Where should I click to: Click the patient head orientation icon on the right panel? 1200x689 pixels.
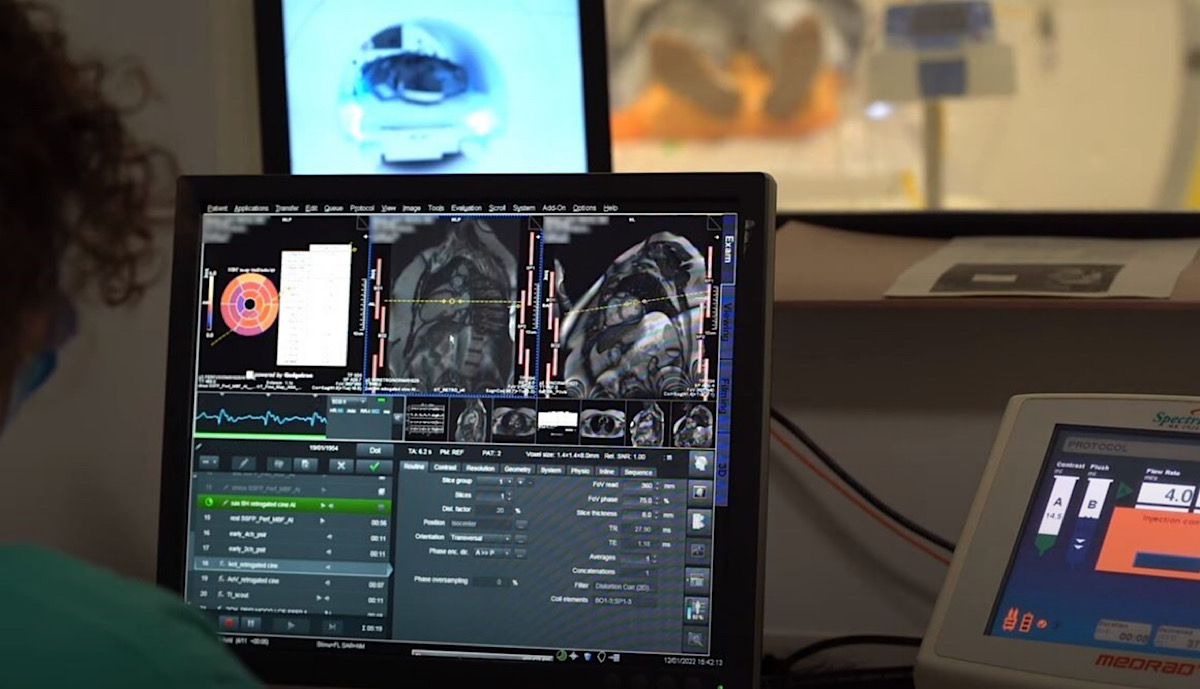pos(701,462)
